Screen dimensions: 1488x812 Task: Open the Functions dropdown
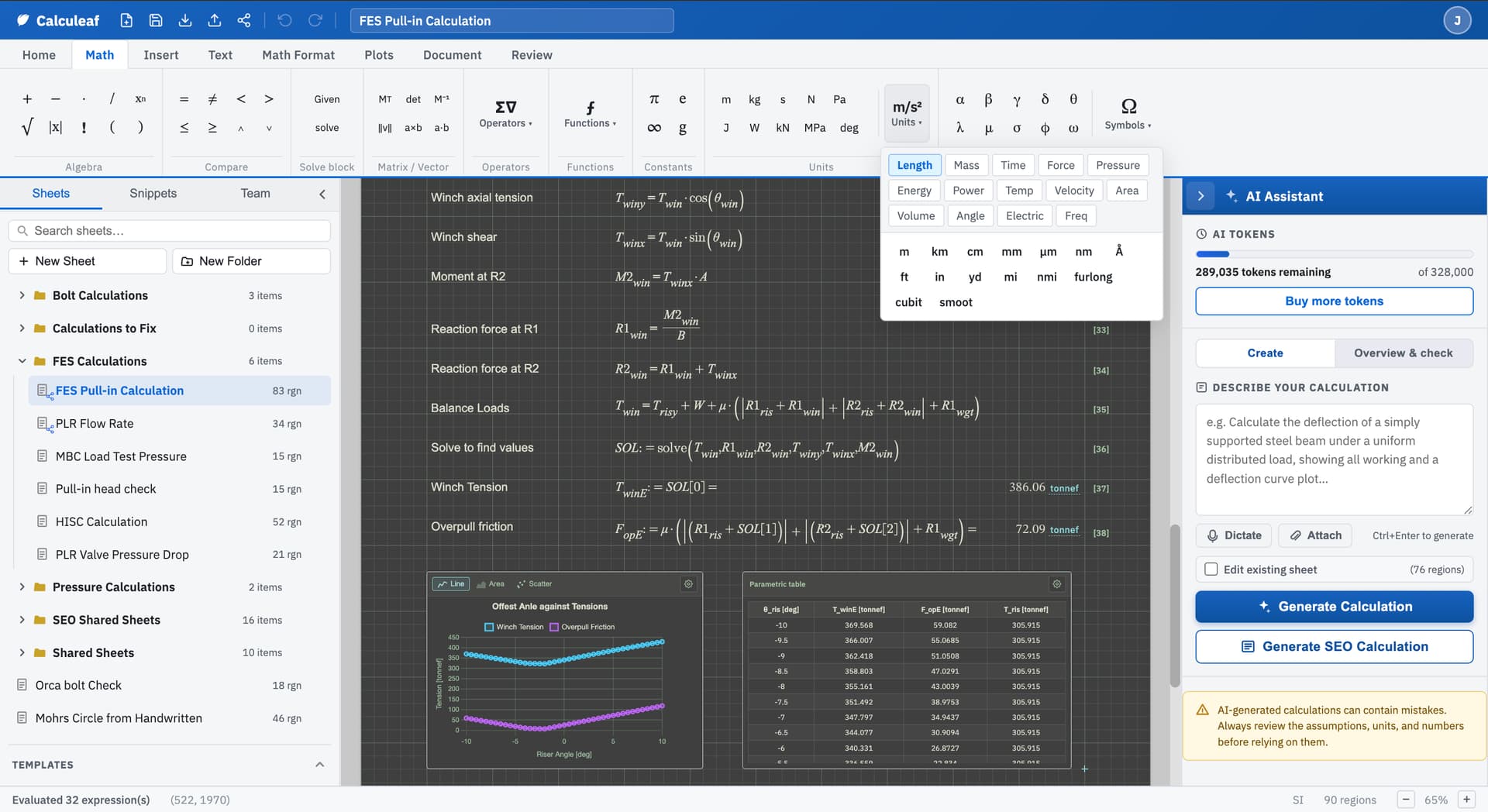[x=590, y=113]
